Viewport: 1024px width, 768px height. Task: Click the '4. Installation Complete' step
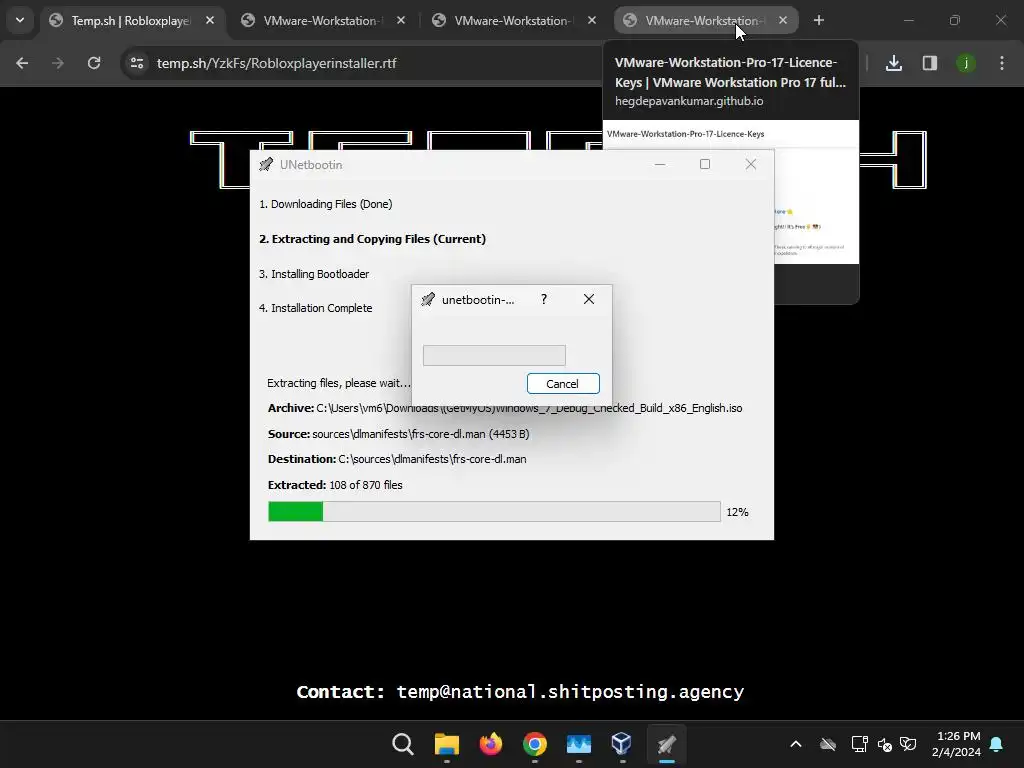coord(315,308)
